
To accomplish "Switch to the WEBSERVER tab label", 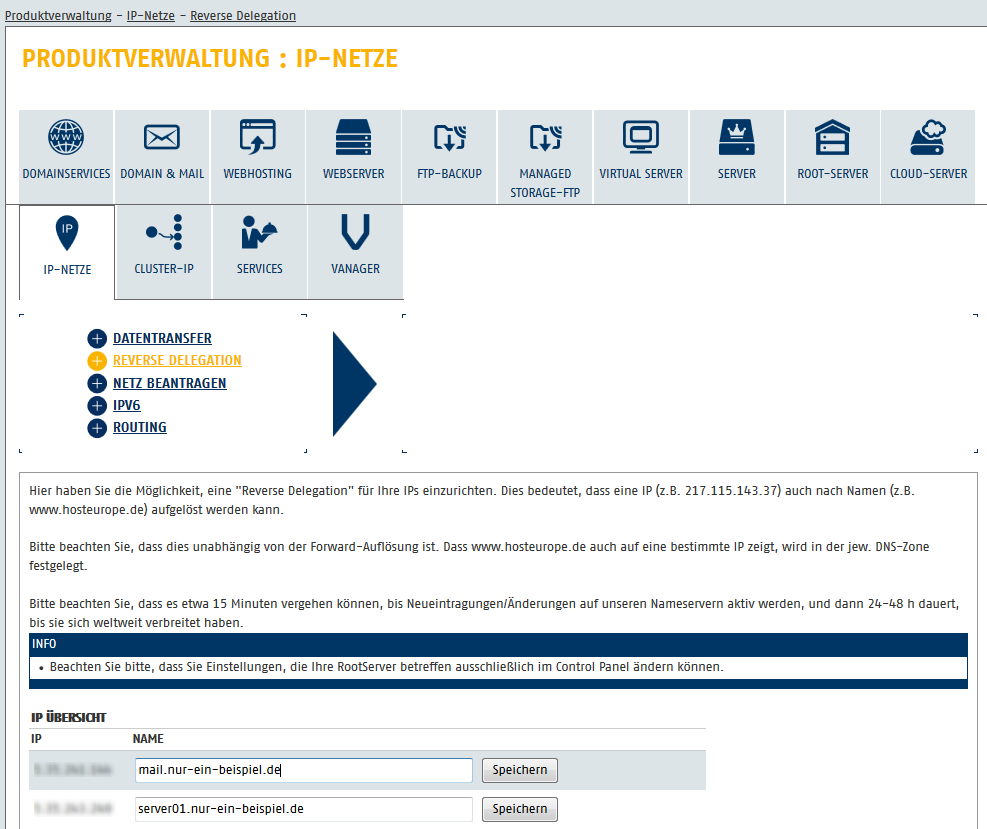I will click(x=354, y=174).
